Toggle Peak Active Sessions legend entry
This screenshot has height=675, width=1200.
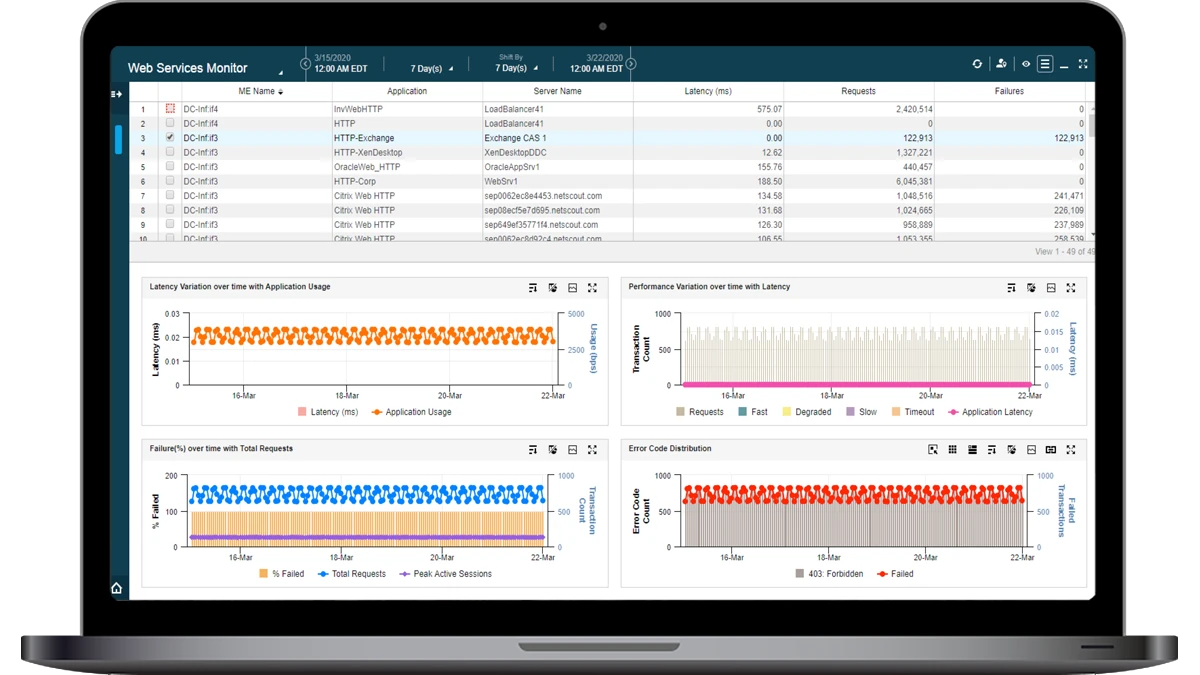[445, 574]
